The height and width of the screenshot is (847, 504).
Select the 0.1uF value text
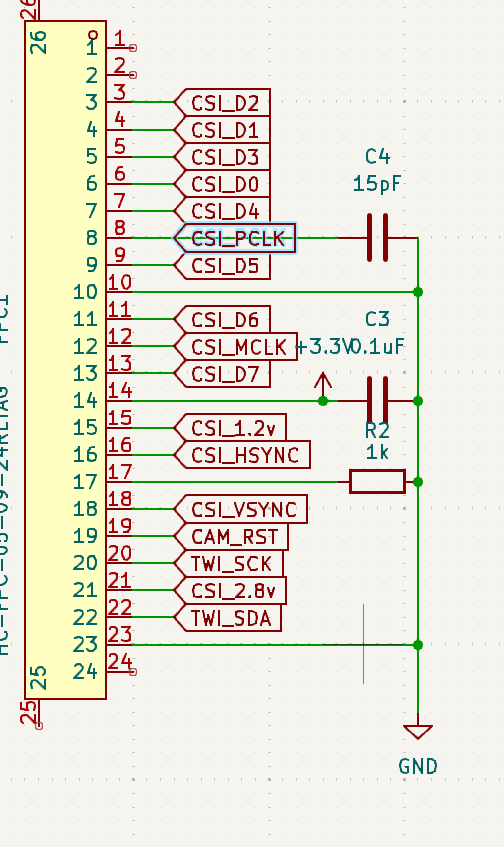tap(378, 346)
